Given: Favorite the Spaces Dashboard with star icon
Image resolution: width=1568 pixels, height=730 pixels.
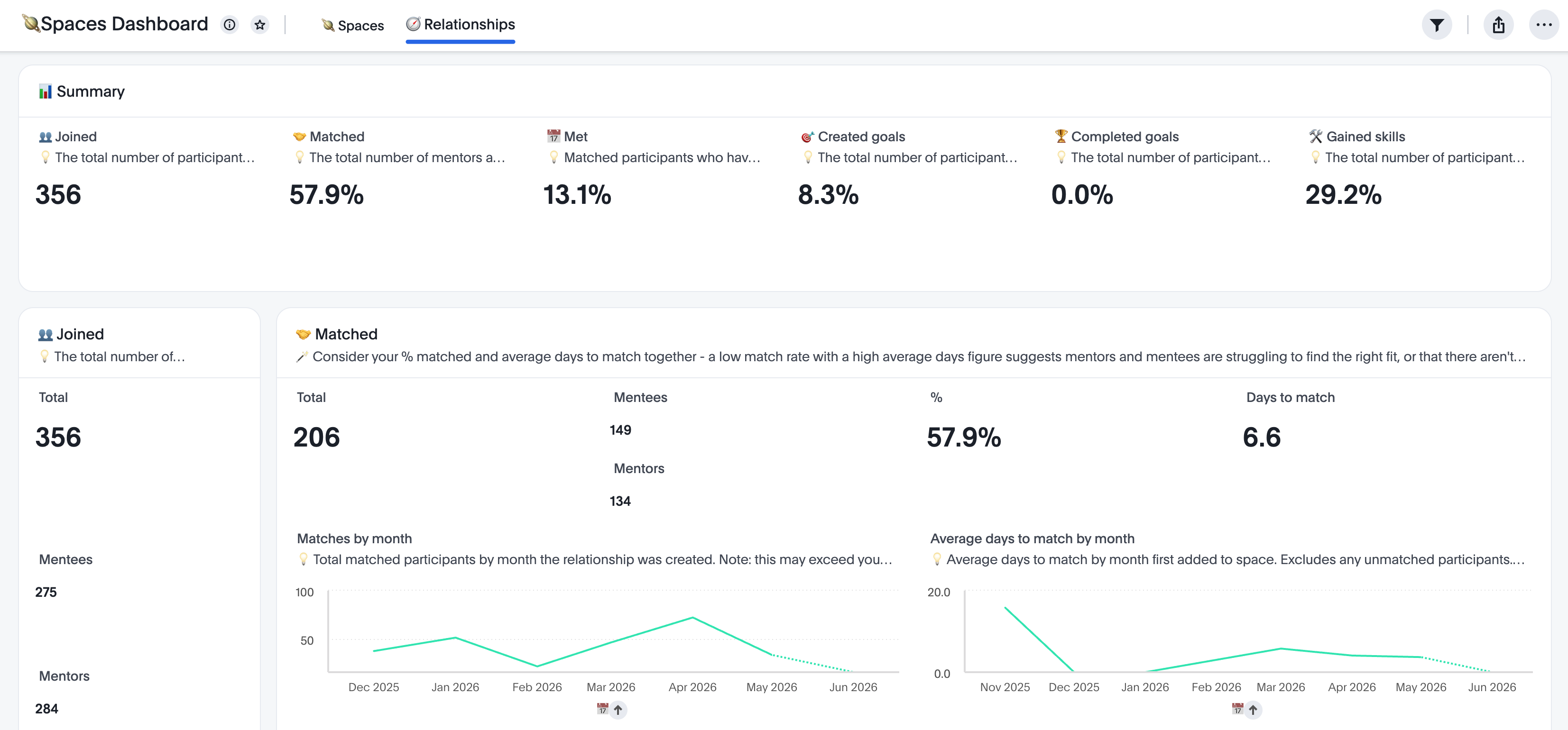Looking at the screenshot, I should (260, 25).
